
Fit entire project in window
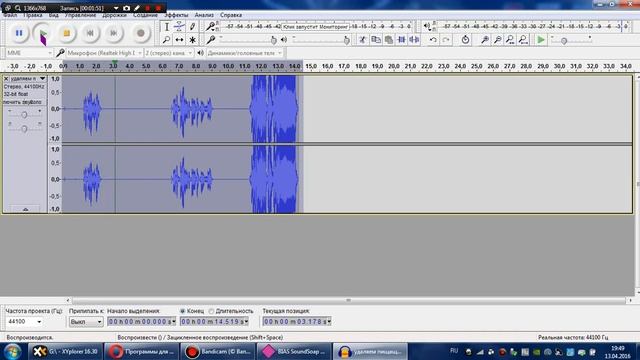[x=523, y=40]
